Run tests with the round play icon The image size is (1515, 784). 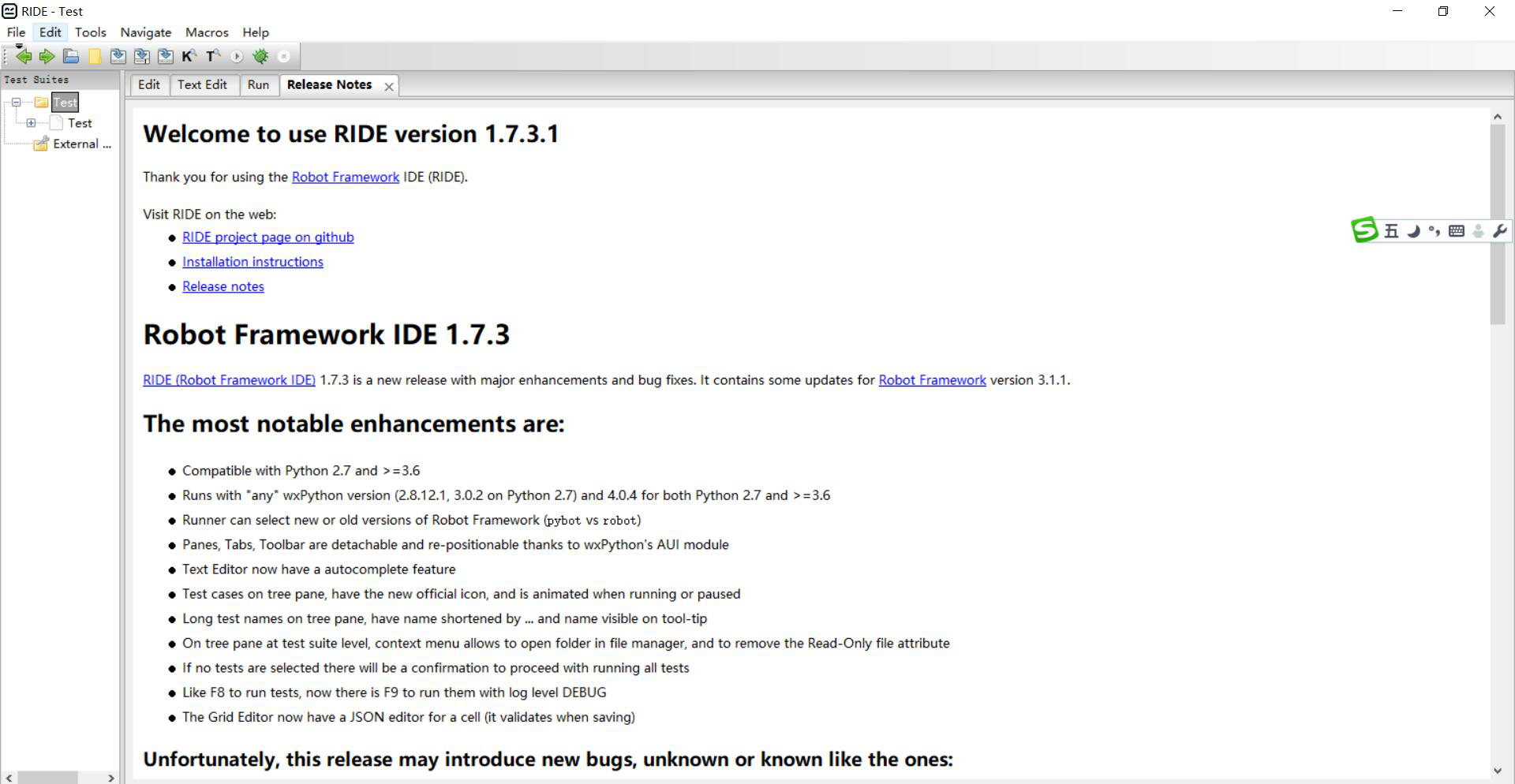tap(237, 56)
